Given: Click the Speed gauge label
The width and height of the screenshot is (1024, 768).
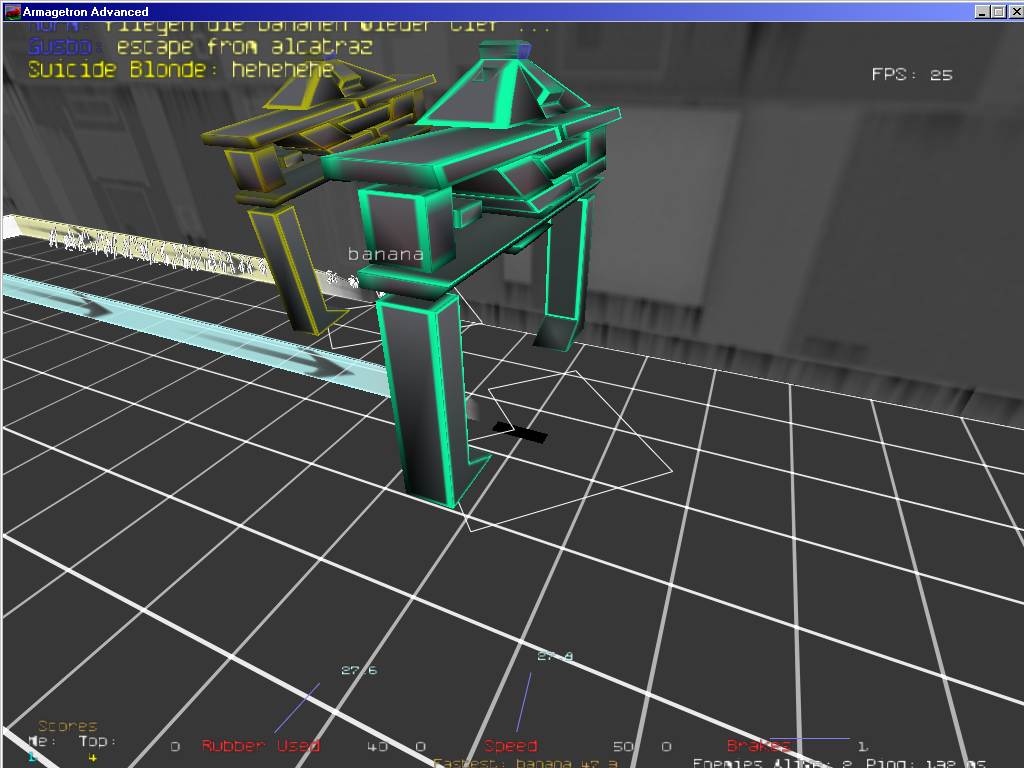Looking at the screenshot, I should coord(510,746).
